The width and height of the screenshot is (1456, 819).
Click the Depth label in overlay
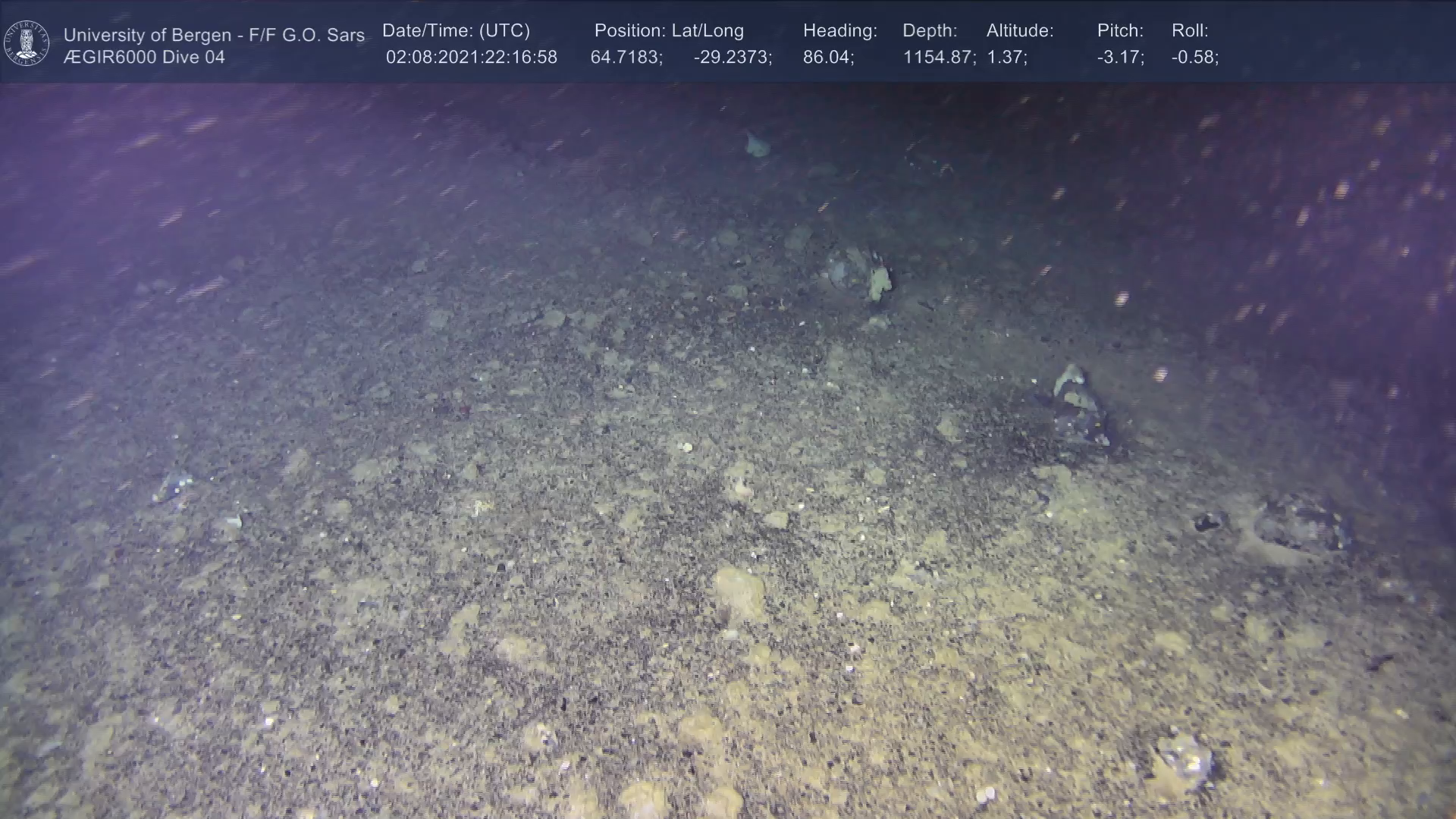(930, 31)
